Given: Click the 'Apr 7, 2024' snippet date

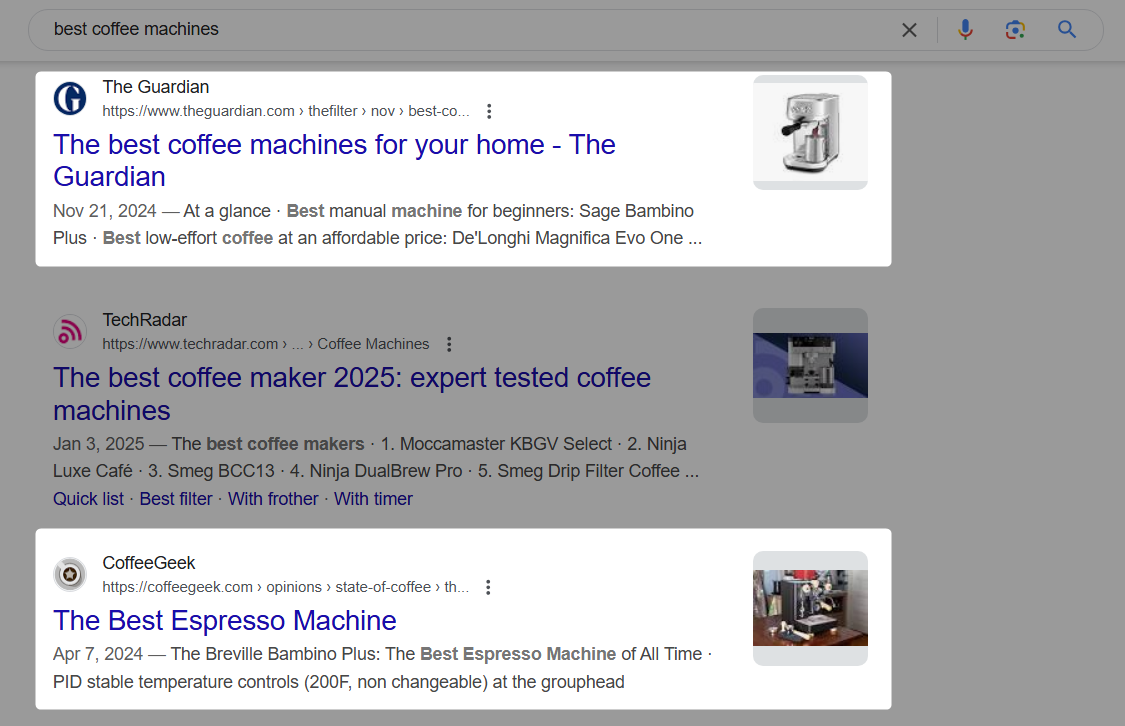Looking at the screenshot, I should 98,654.
